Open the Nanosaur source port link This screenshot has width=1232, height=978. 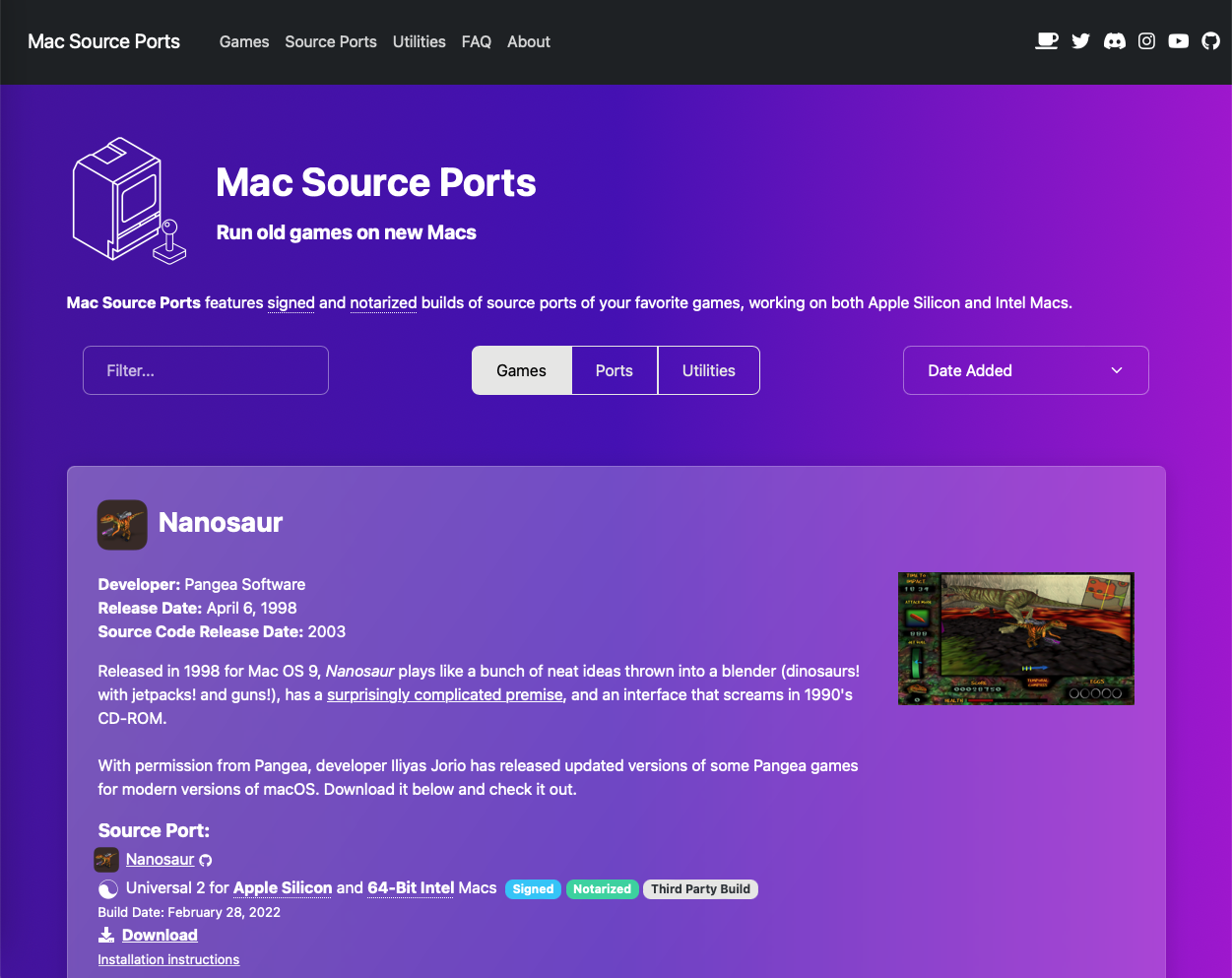[x=160, y=859]
